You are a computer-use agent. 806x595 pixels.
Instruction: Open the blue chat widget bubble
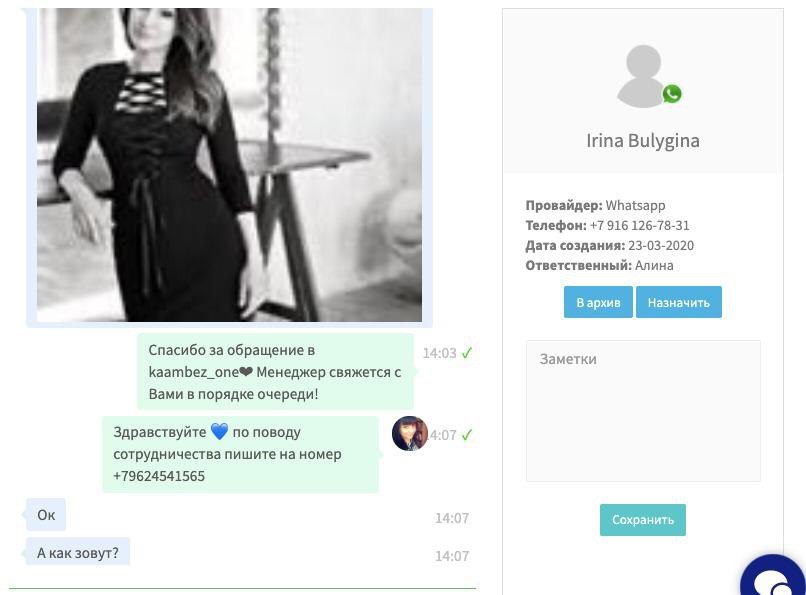775,577
